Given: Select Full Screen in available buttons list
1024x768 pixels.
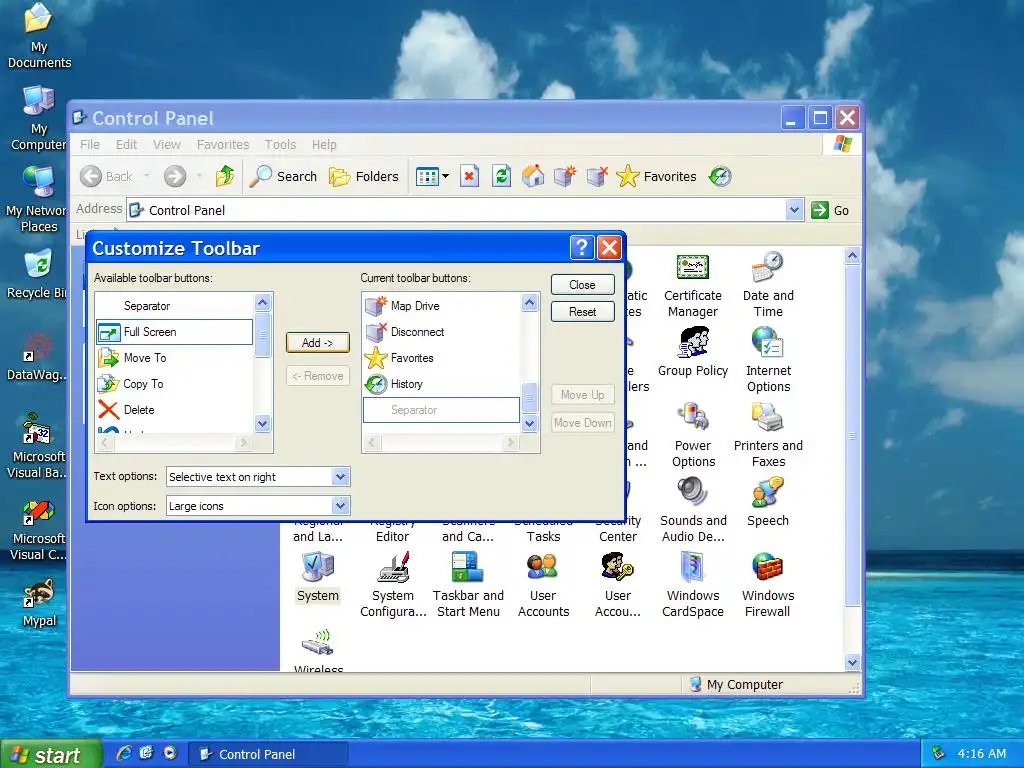Looking at the screenshot, I should (174, 332).
